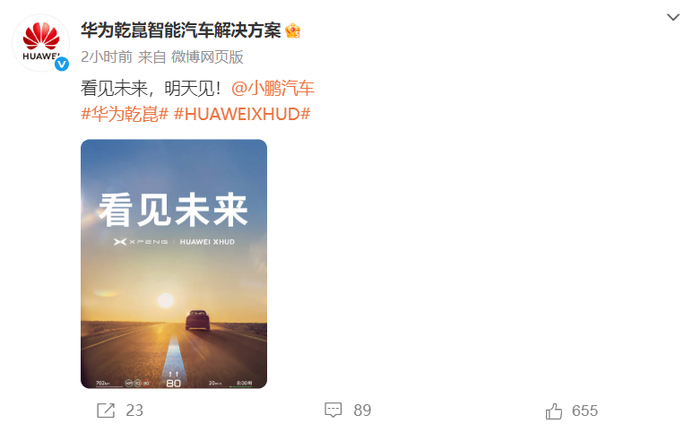
Task: Like the post with thumbs-up icon
Action: pos(554,411)
